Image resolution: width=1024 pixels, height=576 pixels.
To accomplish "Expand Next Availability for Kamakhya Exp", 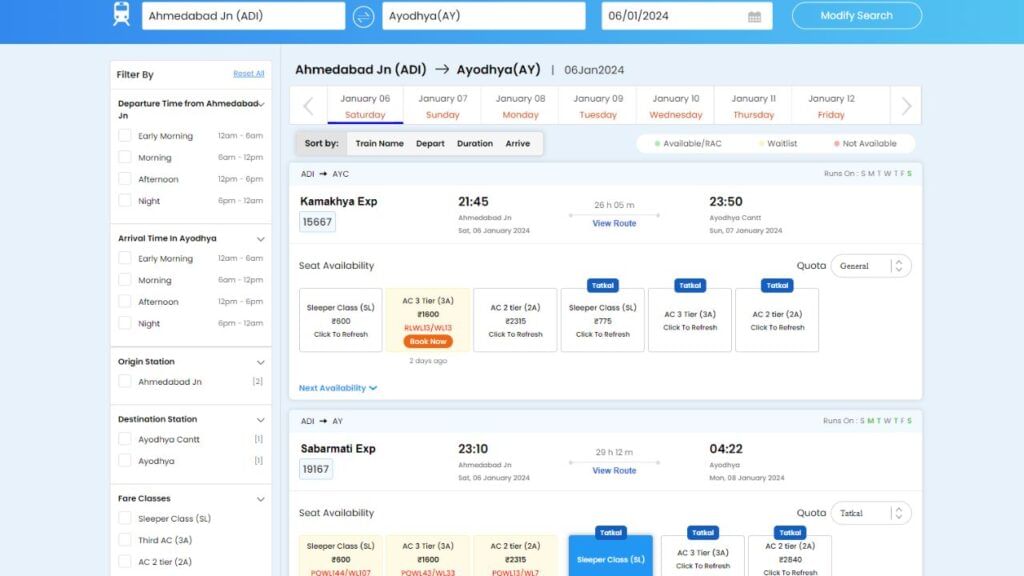I will click(338, 388).
